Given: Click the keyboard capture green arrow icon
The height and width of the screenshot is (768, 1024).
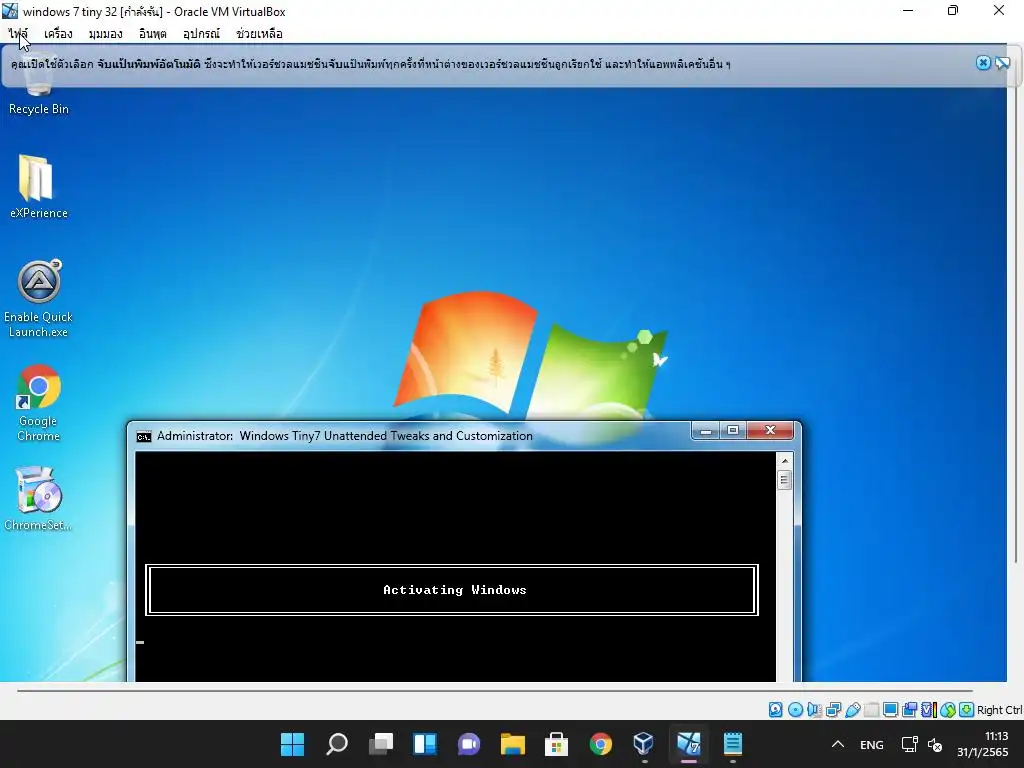Looking at the screenshot, I should pyautogui.click(x=967, y=710).
